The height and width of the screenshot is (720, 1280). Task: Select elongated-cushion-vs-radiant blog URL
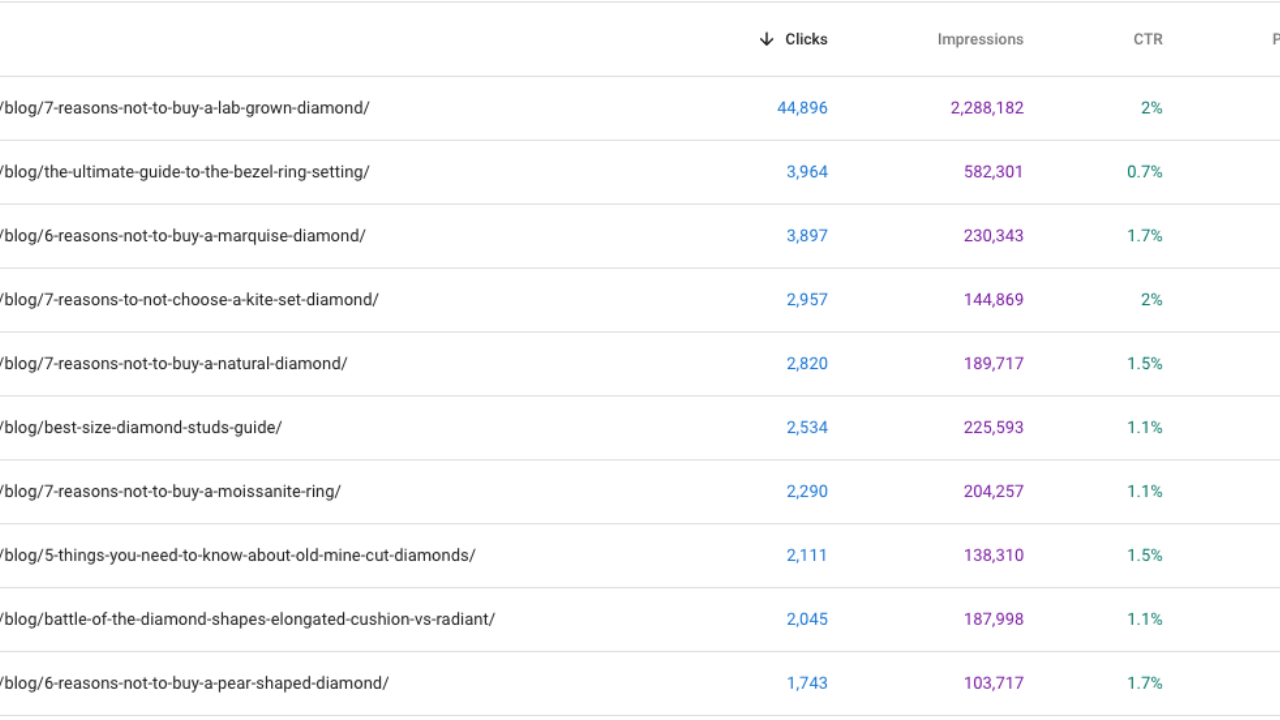point(247,620)
